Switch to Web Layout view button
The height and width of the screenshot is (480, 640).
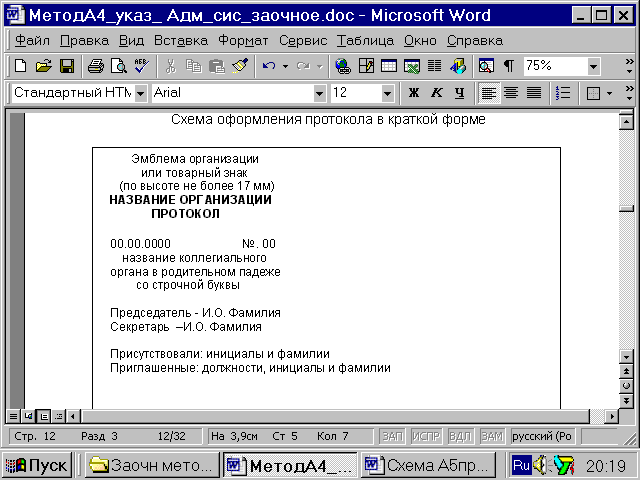(x=28, y=416)
